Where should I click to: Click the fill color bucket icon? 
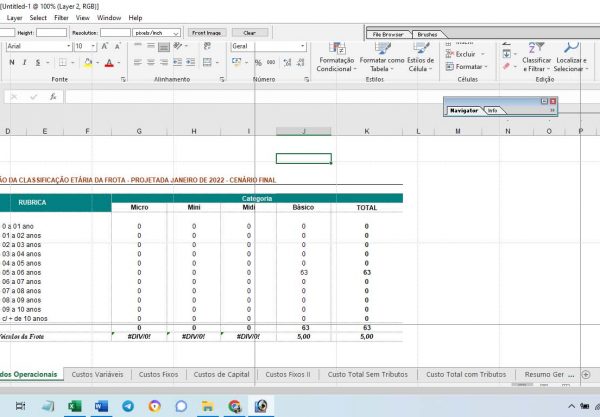tap(87, 63)
